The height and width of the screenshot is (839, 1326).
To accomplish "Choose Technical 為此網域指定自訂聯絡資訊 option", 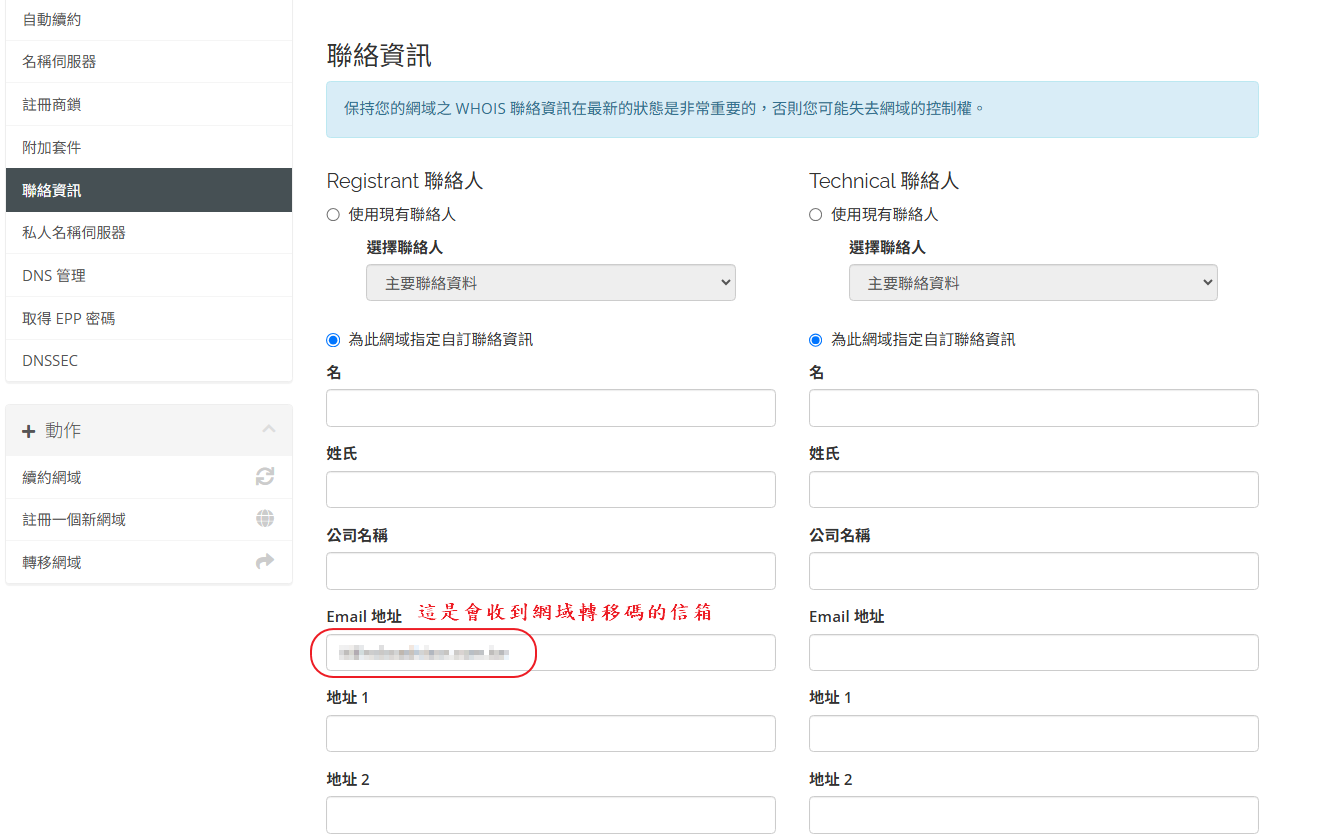I will click(x=815, y=340).
